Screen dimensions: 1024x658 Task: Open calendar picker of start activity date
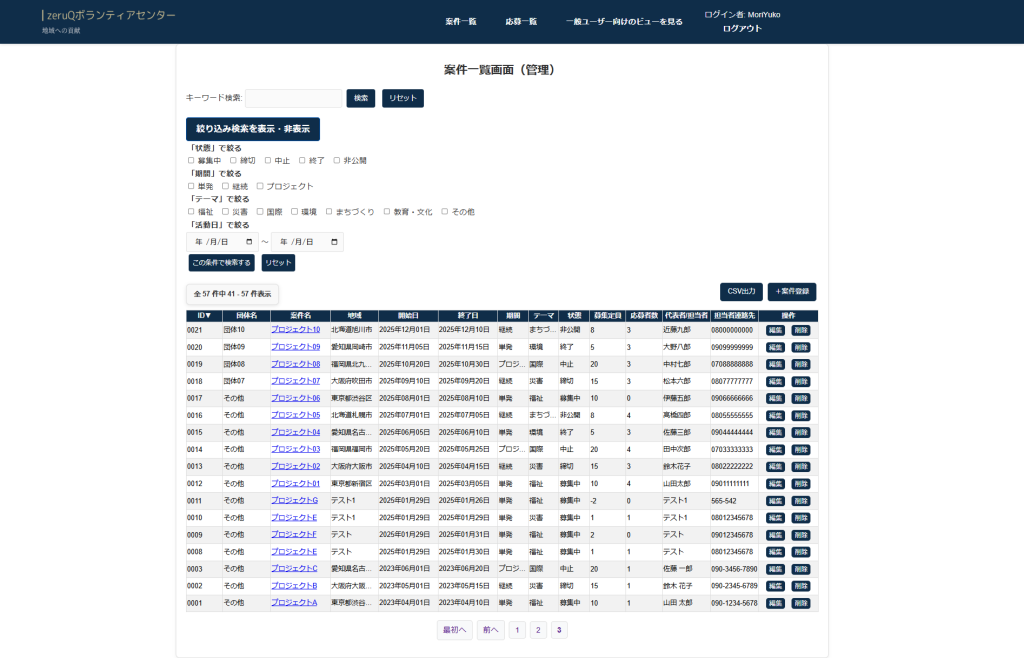[x=249, y=242]
